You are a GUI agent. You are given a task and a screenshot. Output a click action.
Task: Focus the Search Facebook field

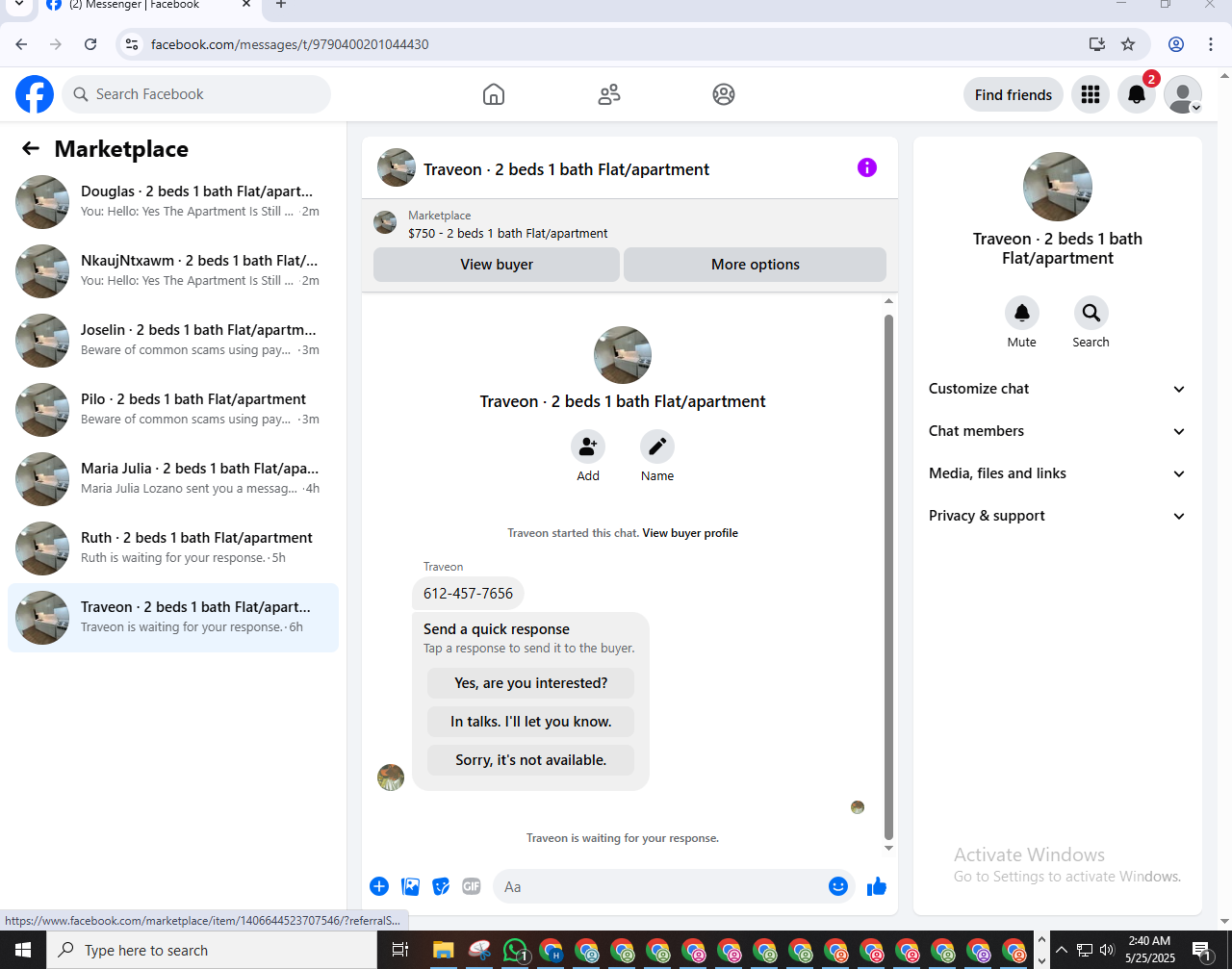click(x=197, y=94)
